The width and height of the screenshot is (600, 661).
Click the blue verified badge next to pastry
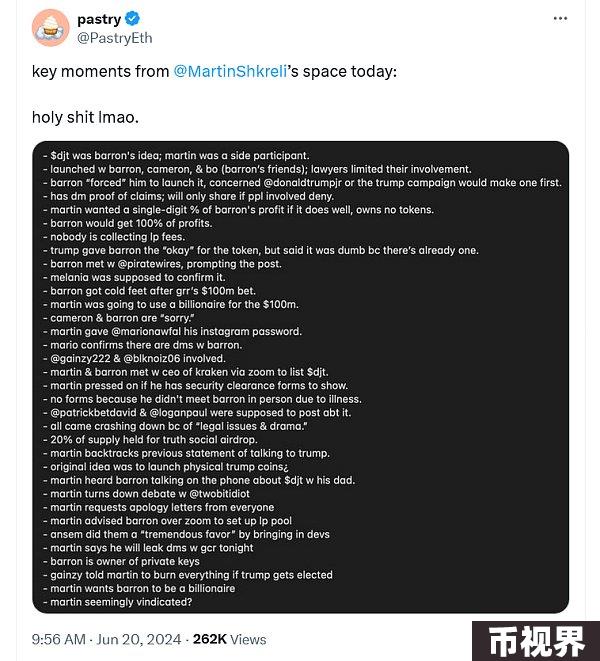click(133, 19)
